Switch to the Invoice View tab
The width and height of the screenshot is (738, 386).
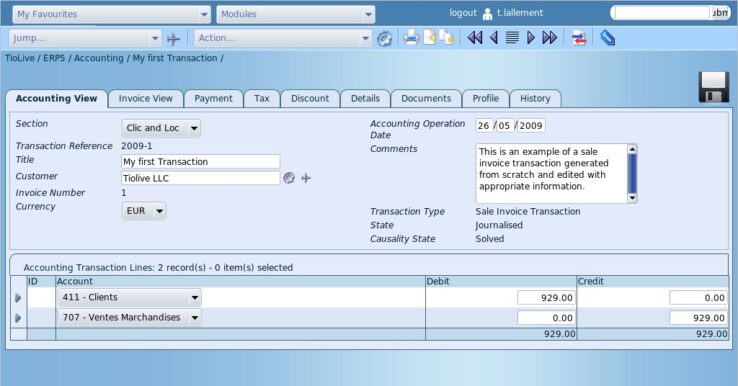pos(145,99)
